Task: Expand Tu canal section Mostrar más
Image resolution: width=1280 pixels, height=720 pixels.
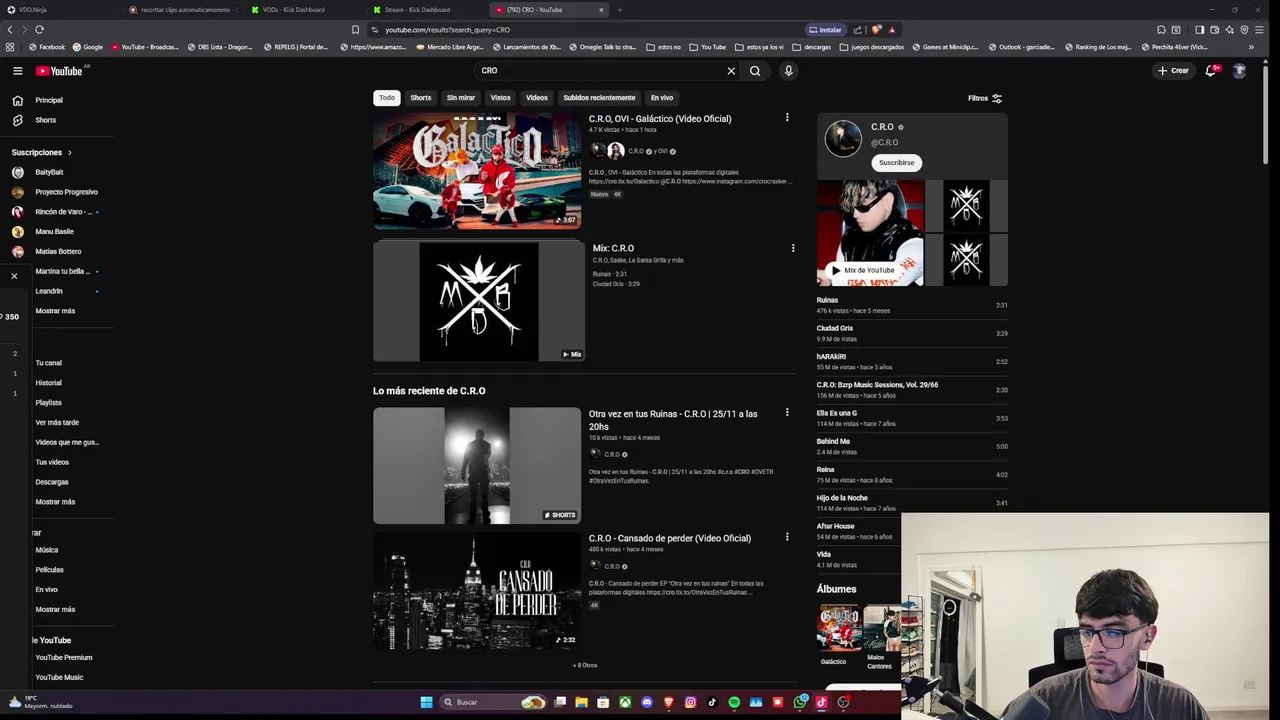Action: pyautogui.click(x=55, y=502)
